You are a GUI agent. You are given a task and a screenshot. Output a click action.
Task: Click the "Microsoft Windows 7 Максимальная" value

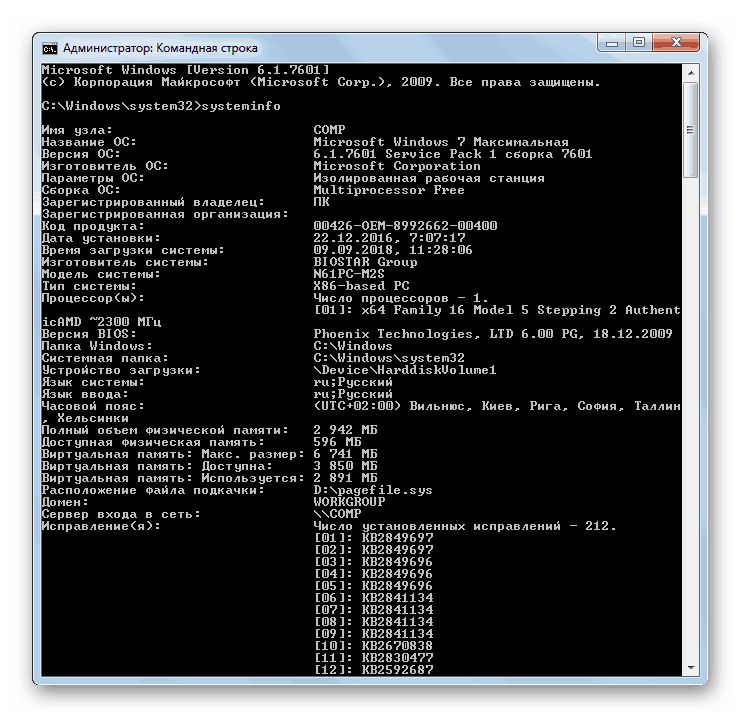click(440, 142)
